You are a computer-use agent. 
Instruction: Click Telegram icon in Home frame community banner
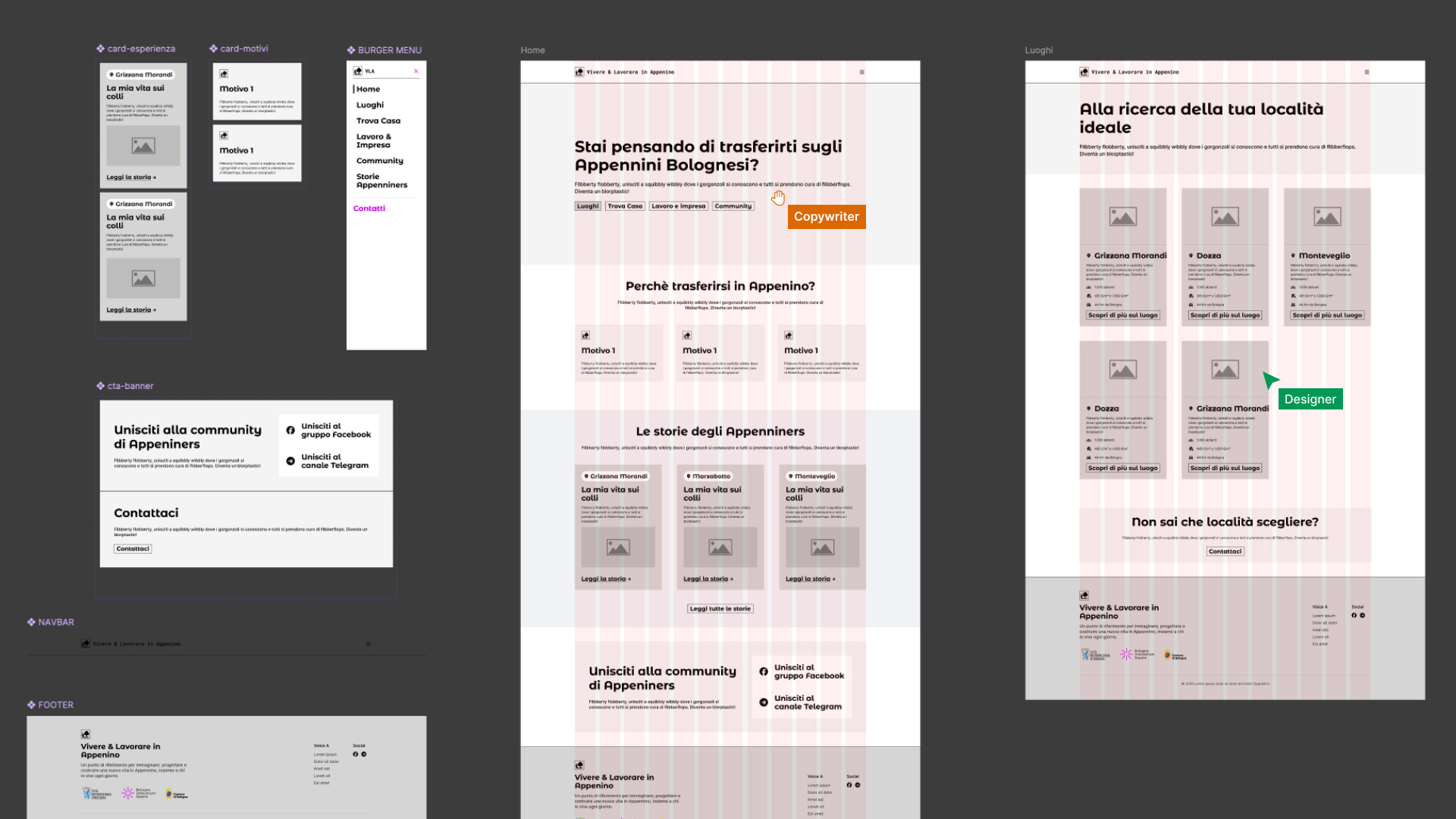(x=764, y=702)
